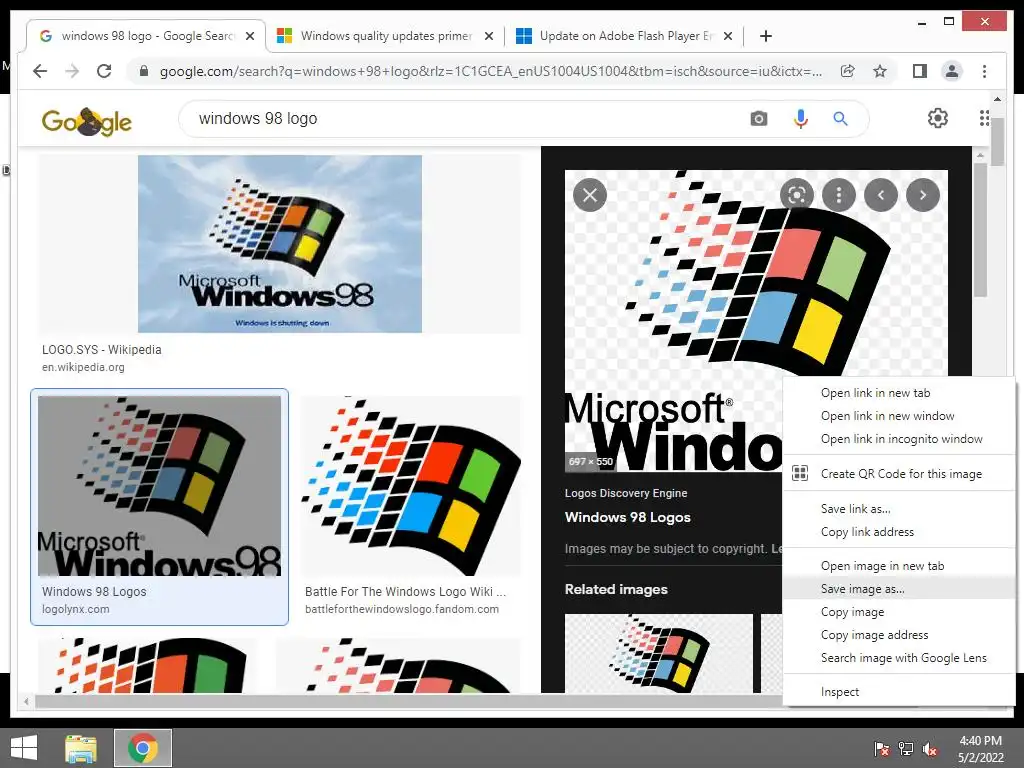The height and width of the screenshot is (768, 1024).
Task: Open the Battle For The Windows Logo Wiki link
Action: click(405, 592)
